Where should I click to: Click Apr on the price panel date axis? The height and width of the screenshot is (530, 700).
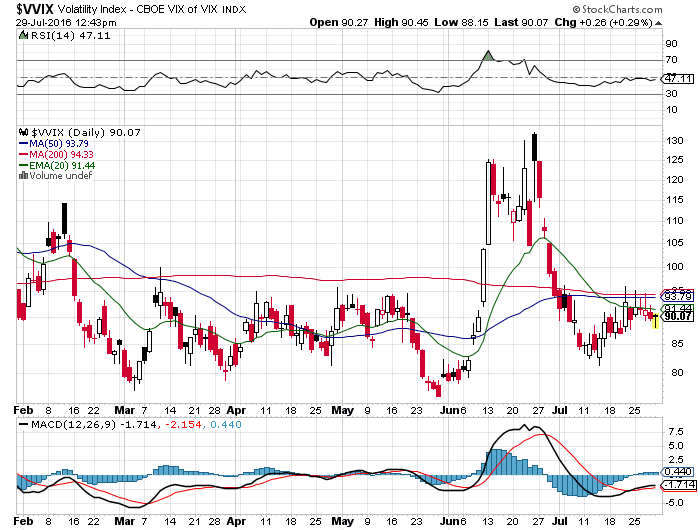tap(236, 410)
